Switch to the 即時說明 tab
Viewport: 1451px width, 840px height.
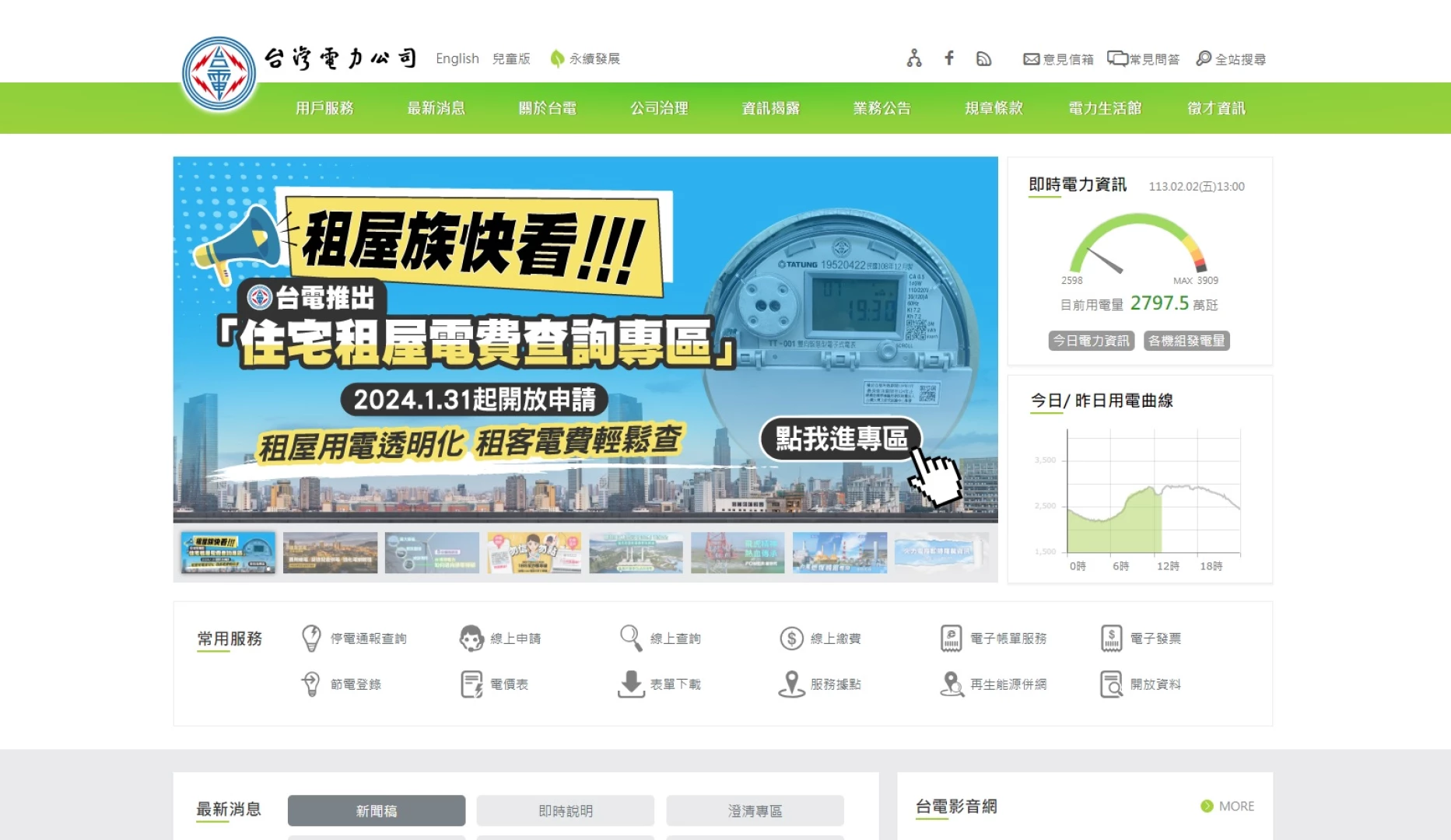pyautogui.click(x=566, y=810)
